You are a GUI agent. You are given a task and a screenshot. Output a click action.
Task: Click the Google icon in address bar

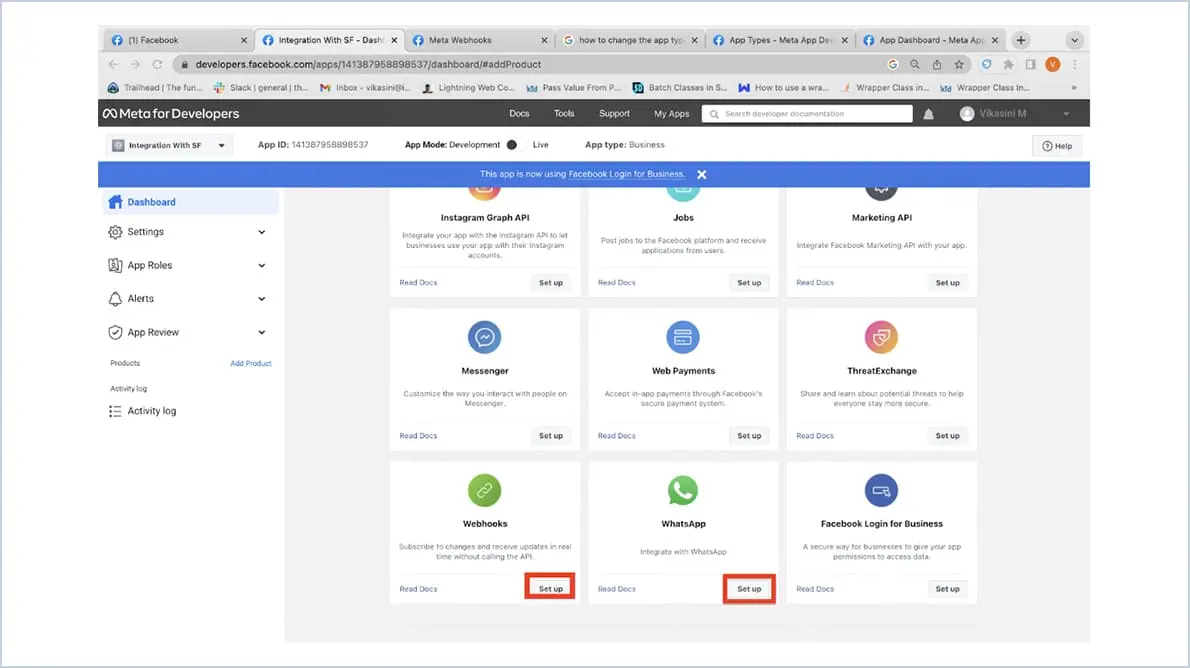coord(892,65)
